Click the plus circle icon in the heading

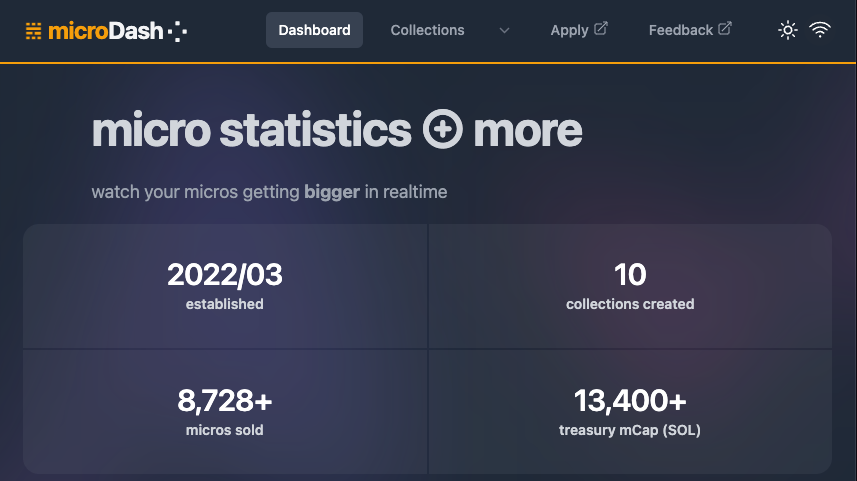(443, 130)
